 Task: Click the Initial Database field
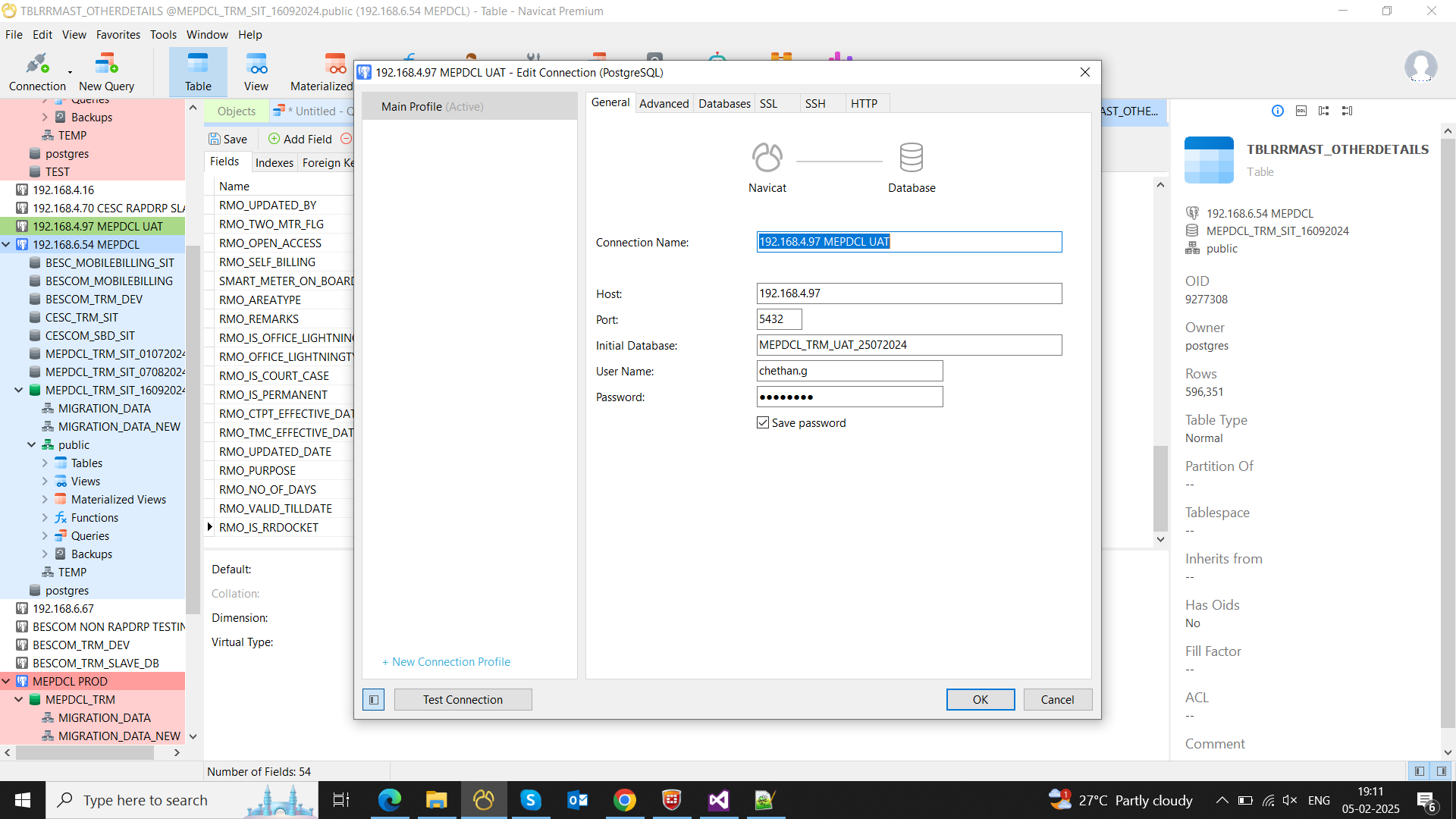click(x=909, y=345)
